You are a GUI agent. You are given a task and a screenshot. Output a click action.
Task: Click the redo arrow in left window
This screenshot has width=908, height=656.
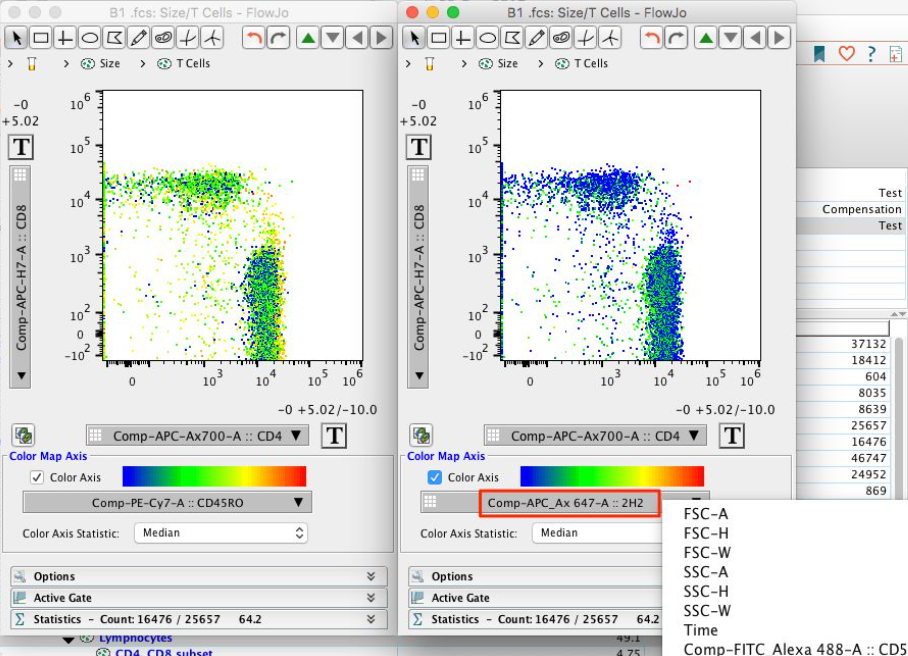[278, 38]
